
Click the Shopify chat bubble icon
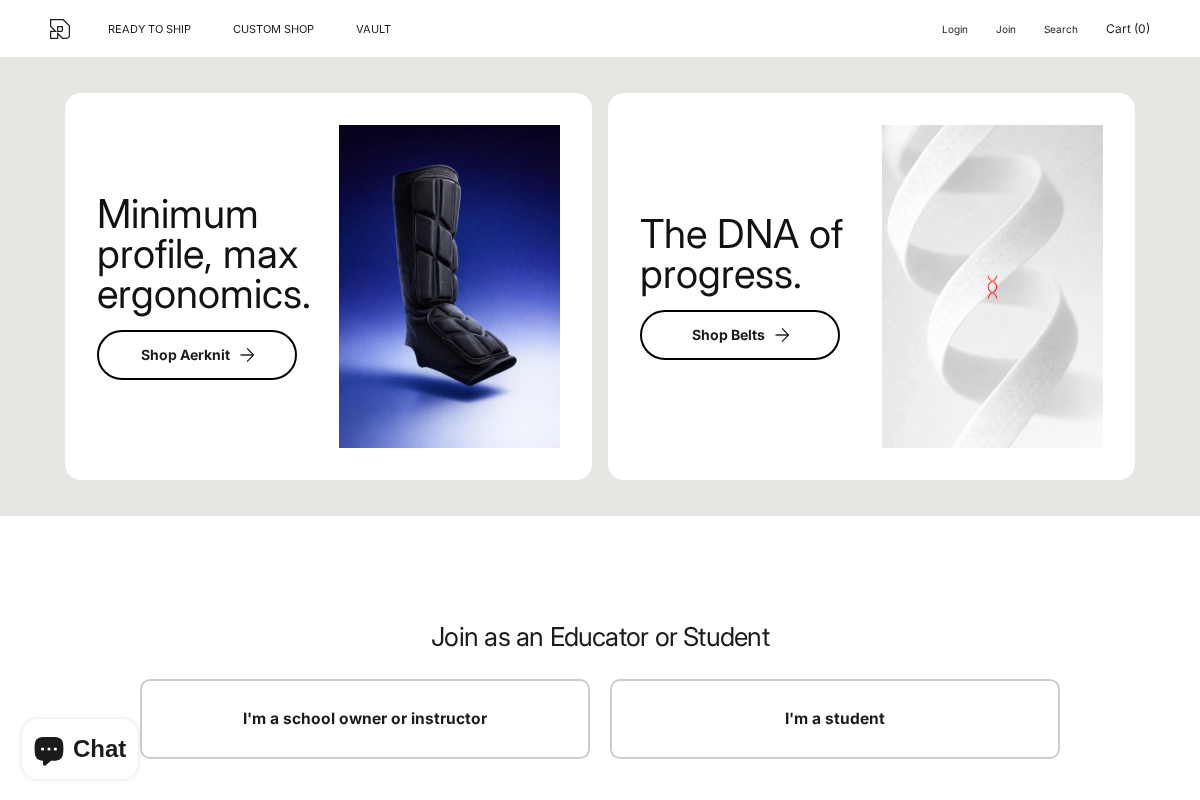[x=49, y=749]
